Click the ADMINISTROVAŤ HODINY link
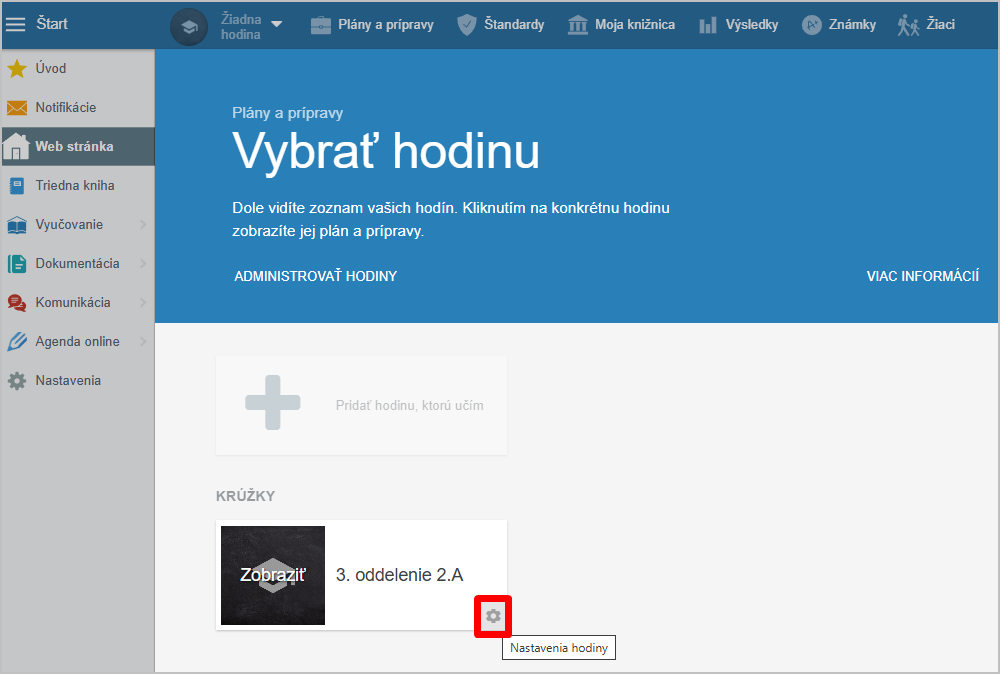The height and width of the screenshot is (674, 1000). [x=316, y=276]
